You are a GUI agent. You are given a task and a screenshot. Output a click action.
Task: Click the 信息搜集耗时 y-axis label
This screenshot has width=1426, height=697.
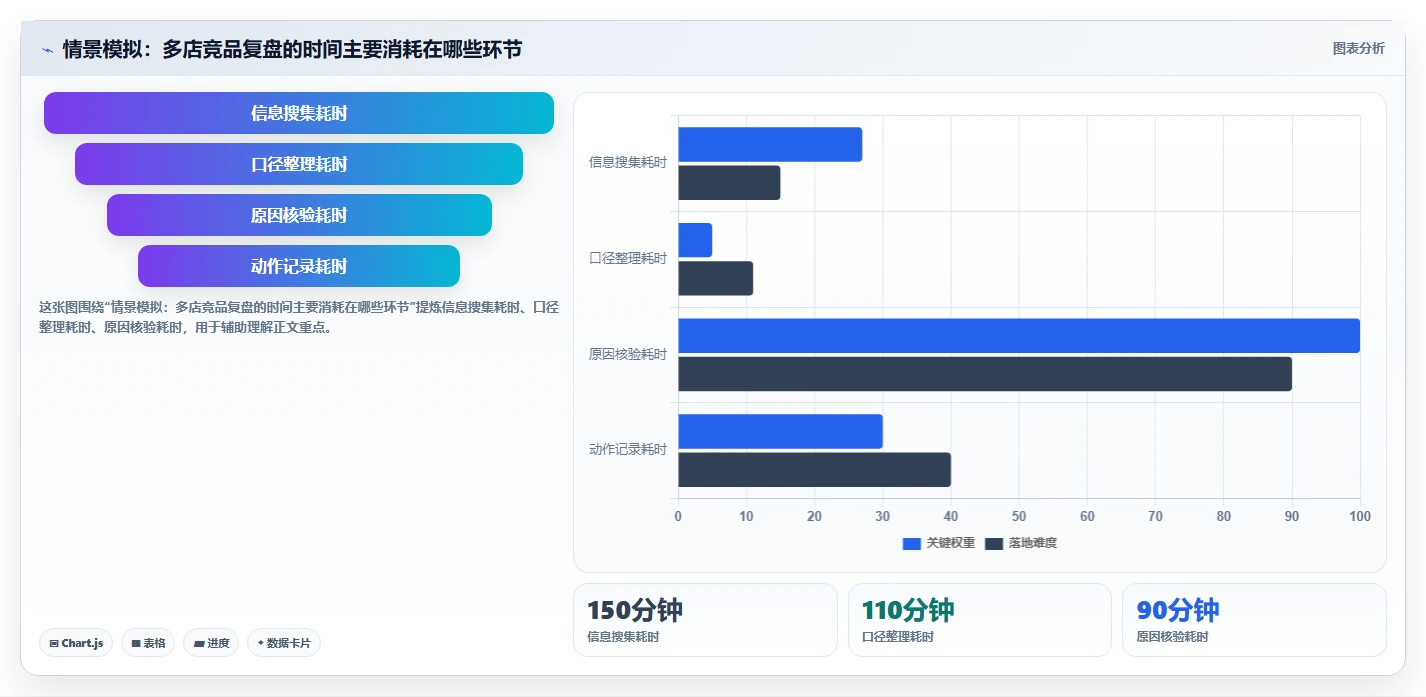coord(628,162)
